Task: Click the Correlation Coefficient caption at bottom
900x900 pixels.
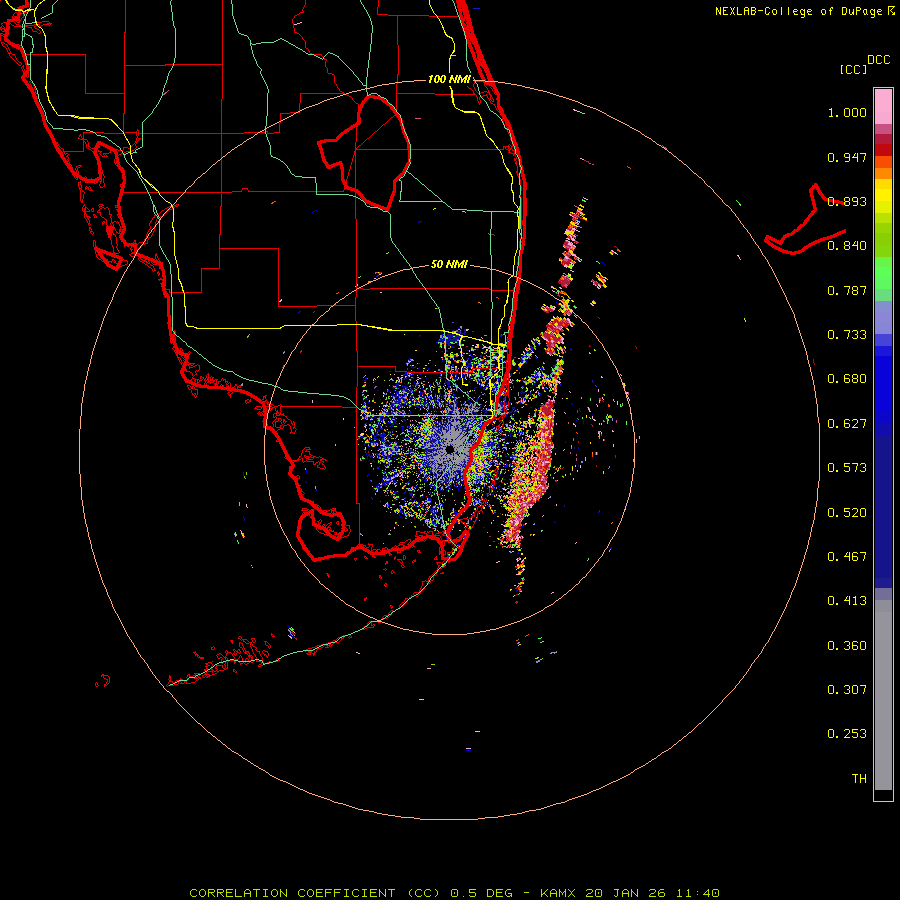Action: (x=454, y=893)
